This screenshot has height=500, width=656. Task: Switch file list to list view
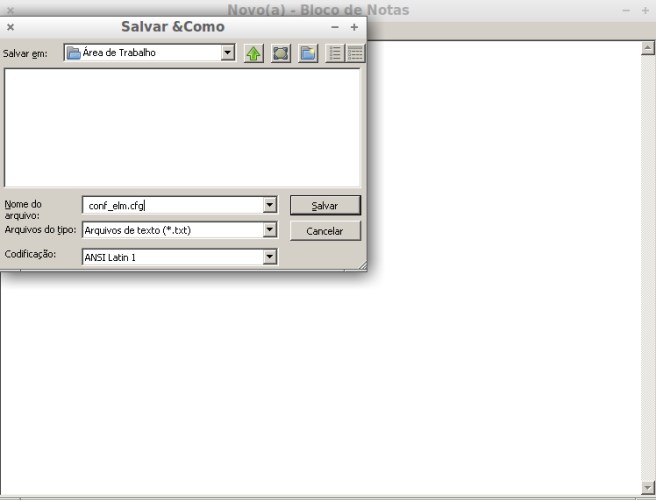[336, 53]
